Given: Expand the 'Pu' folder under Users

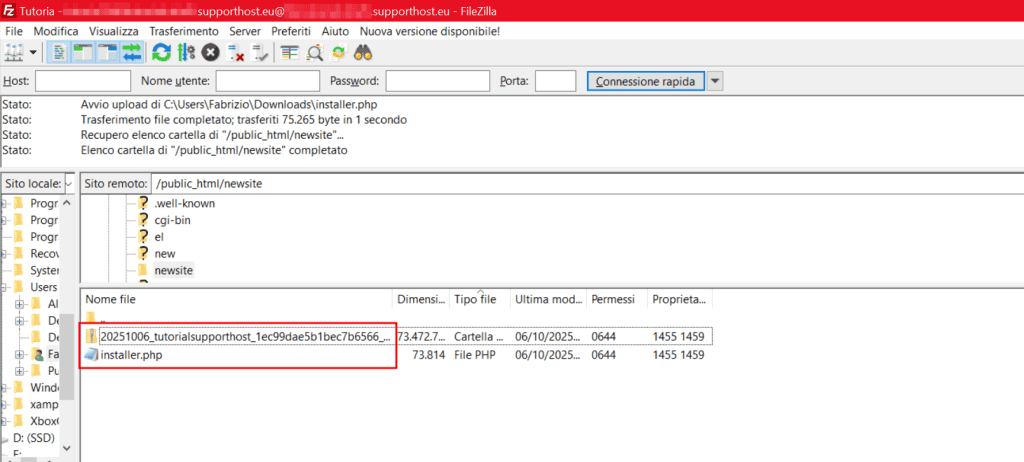Looking at the screenshot, I should coord(19,371).
